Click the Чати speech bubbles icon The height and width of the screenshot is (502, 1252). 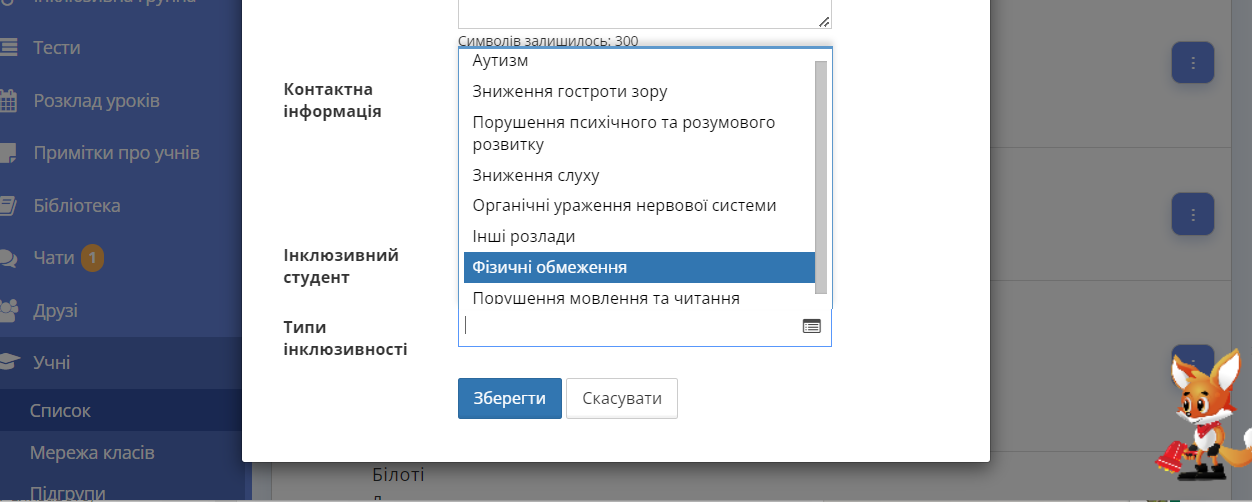pyautogui.click(x=9, y=258)
